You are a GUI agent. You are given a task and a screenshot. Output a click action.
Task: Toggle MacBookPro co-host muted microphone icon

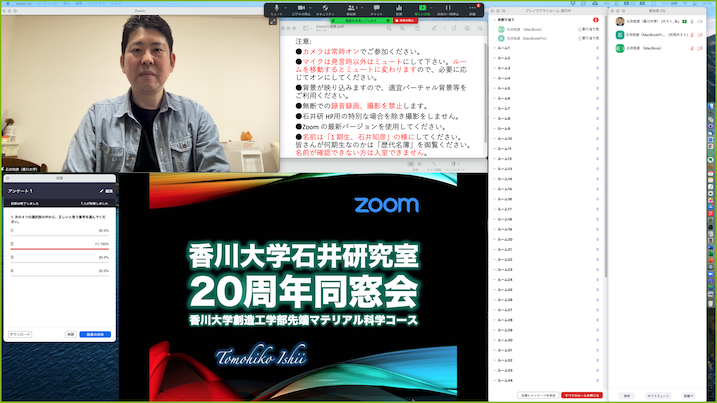[x=692, y=35]
